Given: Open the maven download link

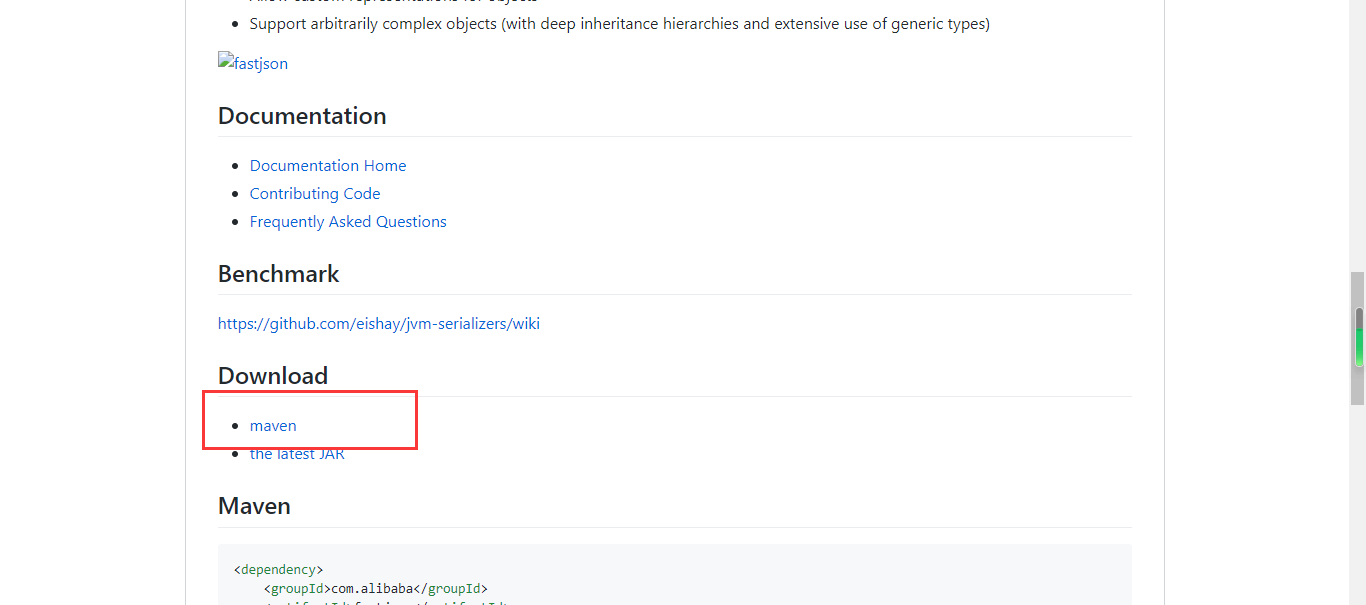Looking at the screenshot, I should (273, 426).
